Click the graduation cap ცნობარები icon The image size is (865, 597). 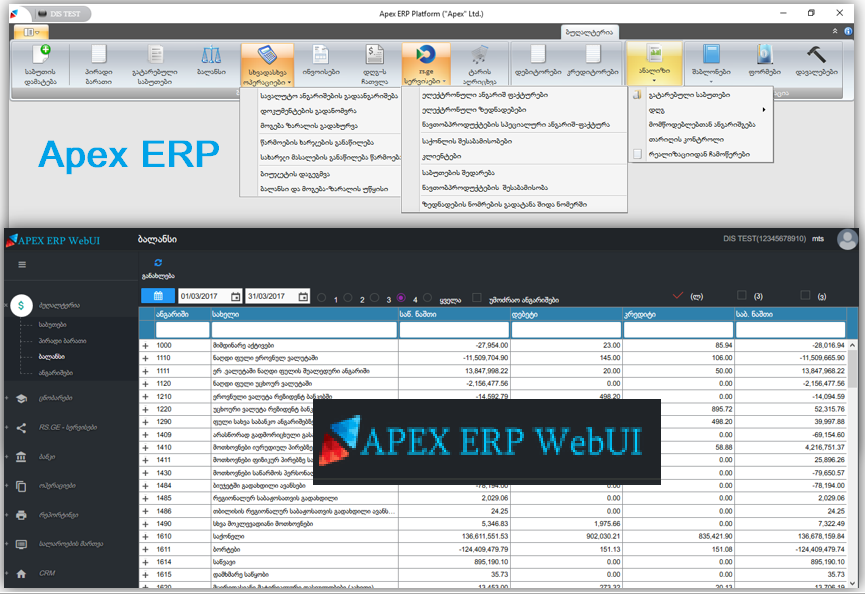coord(22,398)
